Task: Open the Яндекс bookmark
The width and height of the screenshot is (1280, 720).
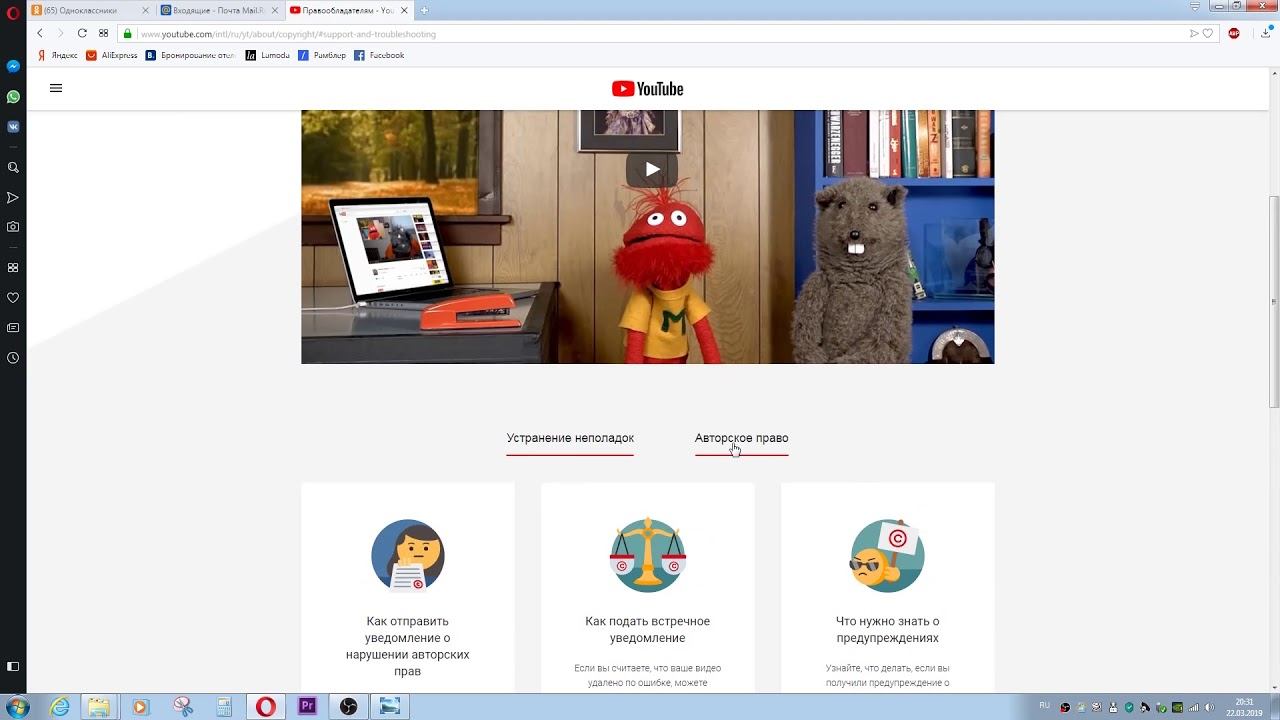Action: pos(57,55)
